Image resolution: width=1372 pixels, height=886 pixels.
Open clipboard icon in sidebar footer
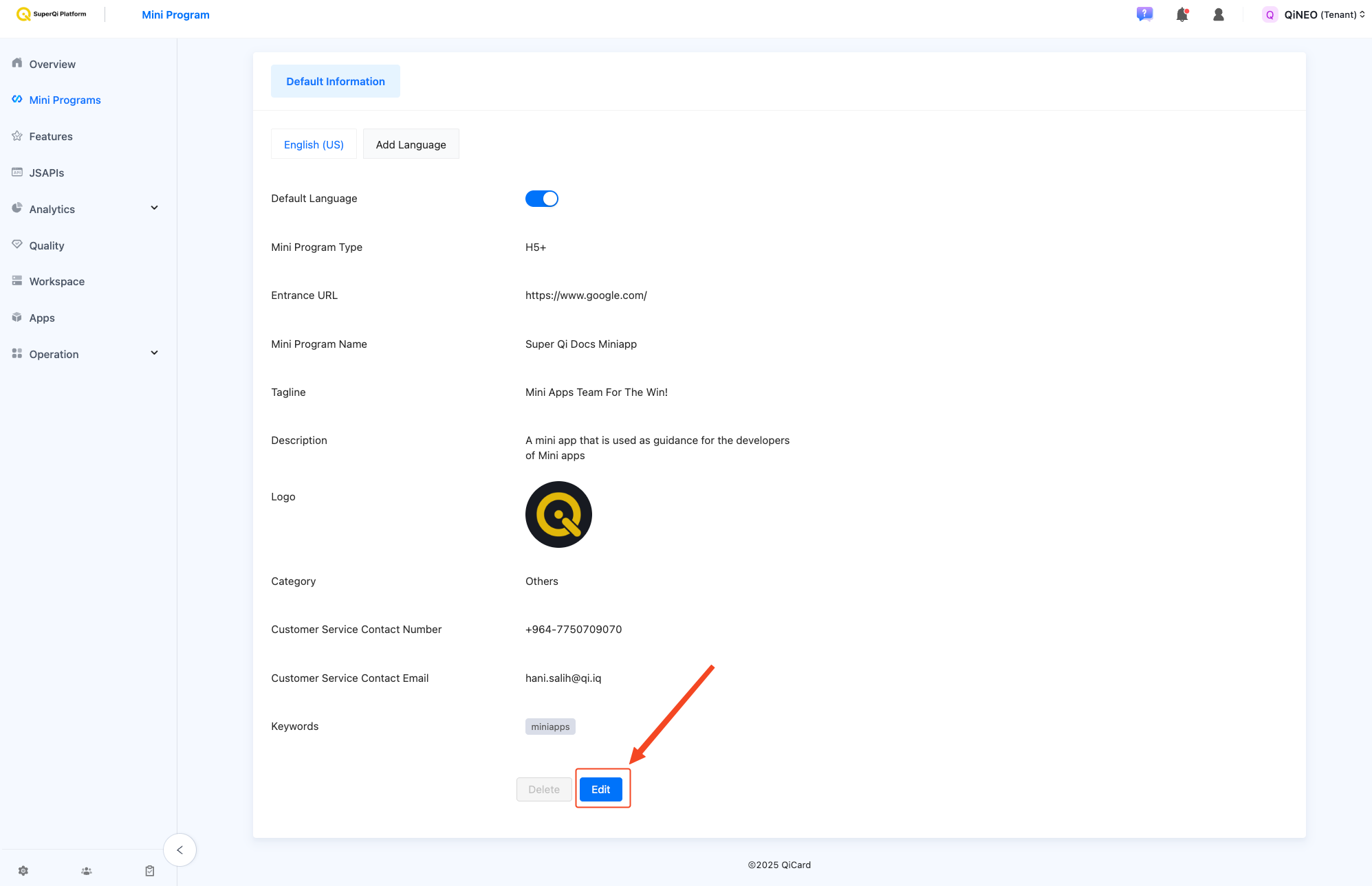150,871
